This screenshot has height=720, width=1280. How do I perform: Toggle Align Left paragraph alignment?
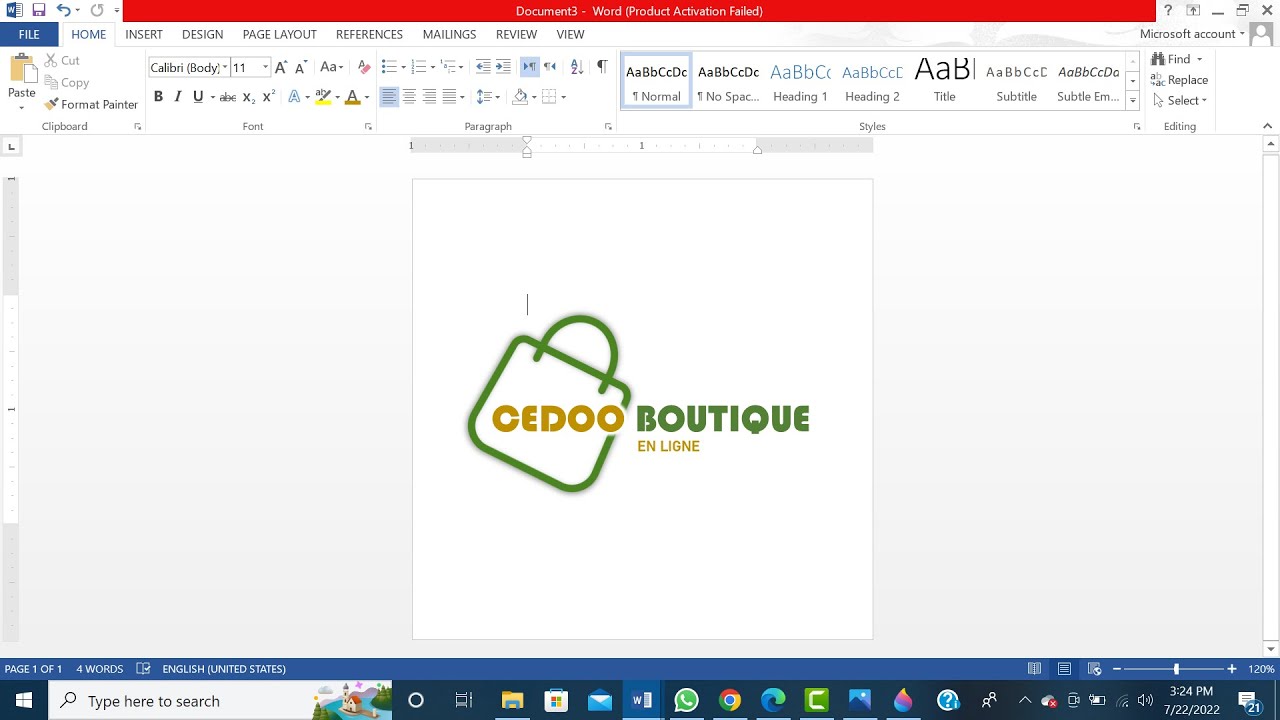click(389, 97)
